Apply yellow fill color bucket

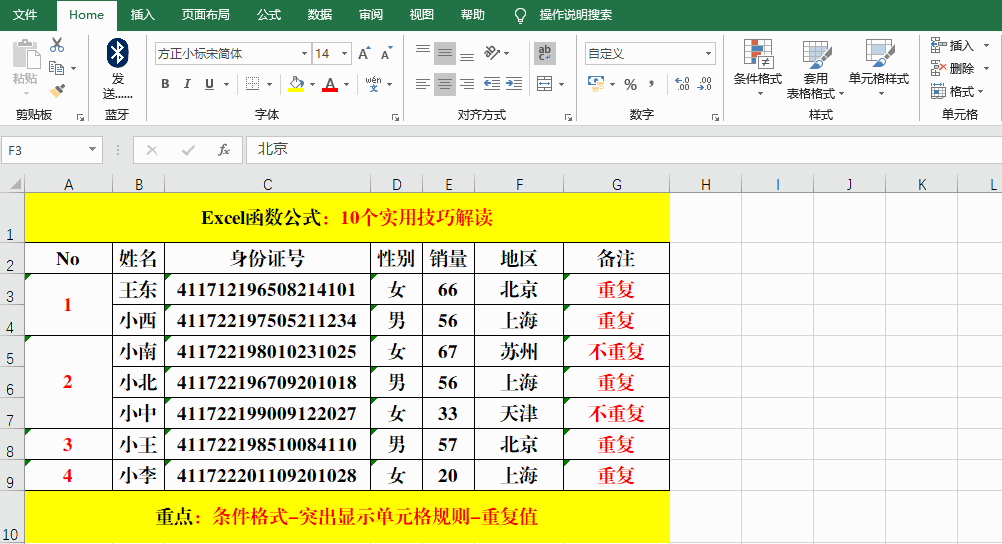(x=296, y=84)
